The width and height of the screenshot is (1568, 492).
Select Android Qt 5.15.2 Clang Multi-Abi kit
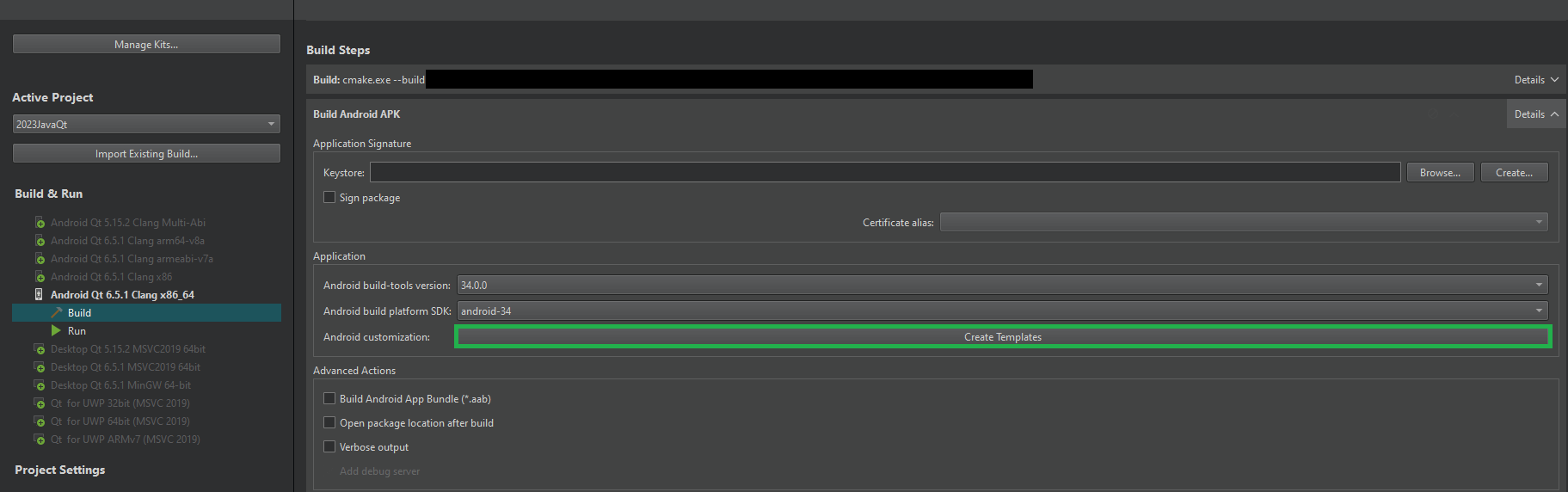128,223
